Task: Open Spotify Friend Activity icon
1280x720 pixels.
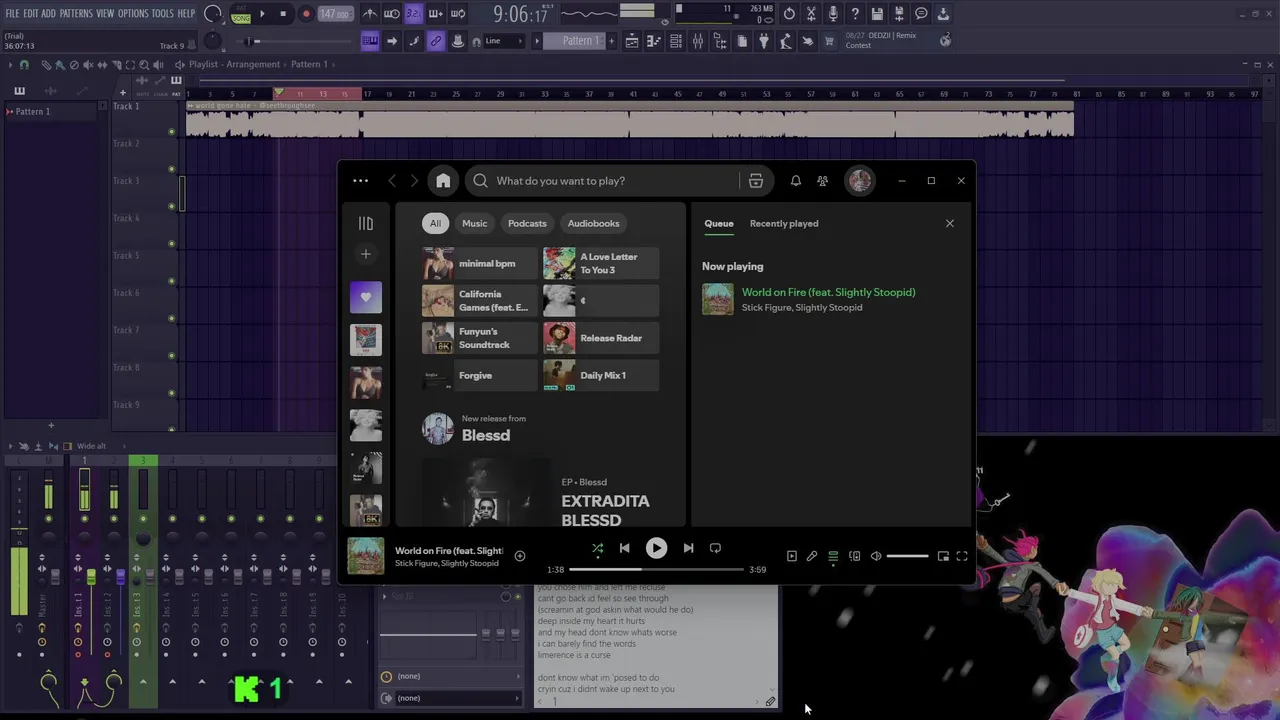Action: 822,181
